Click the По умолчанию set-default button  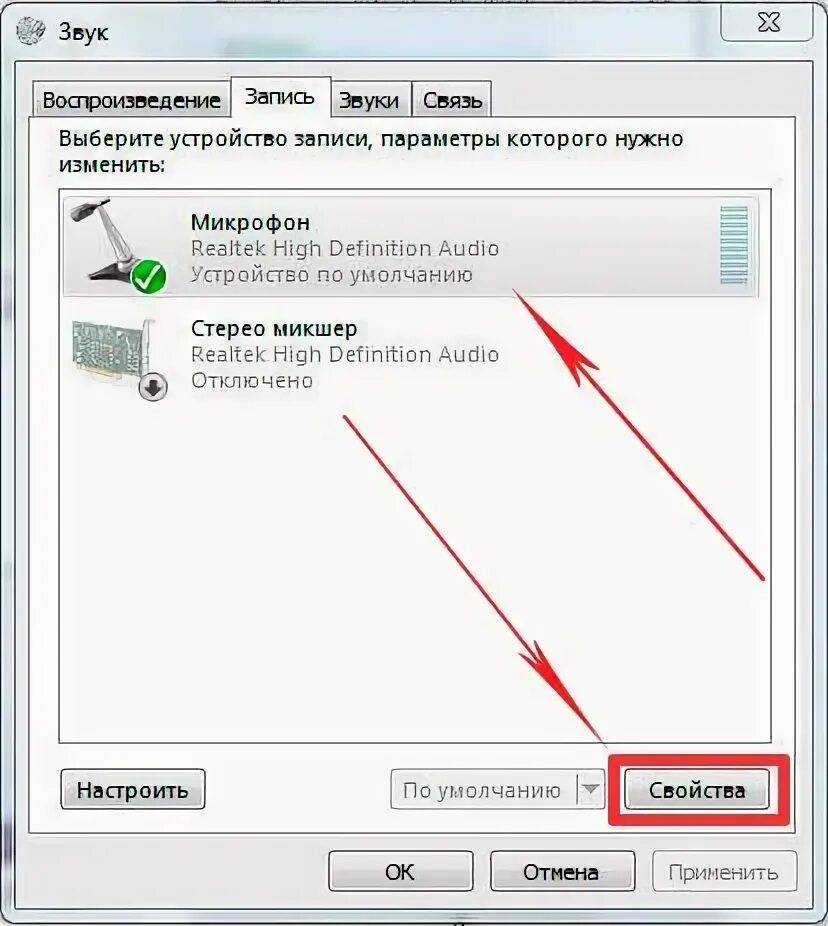[483, 789]
